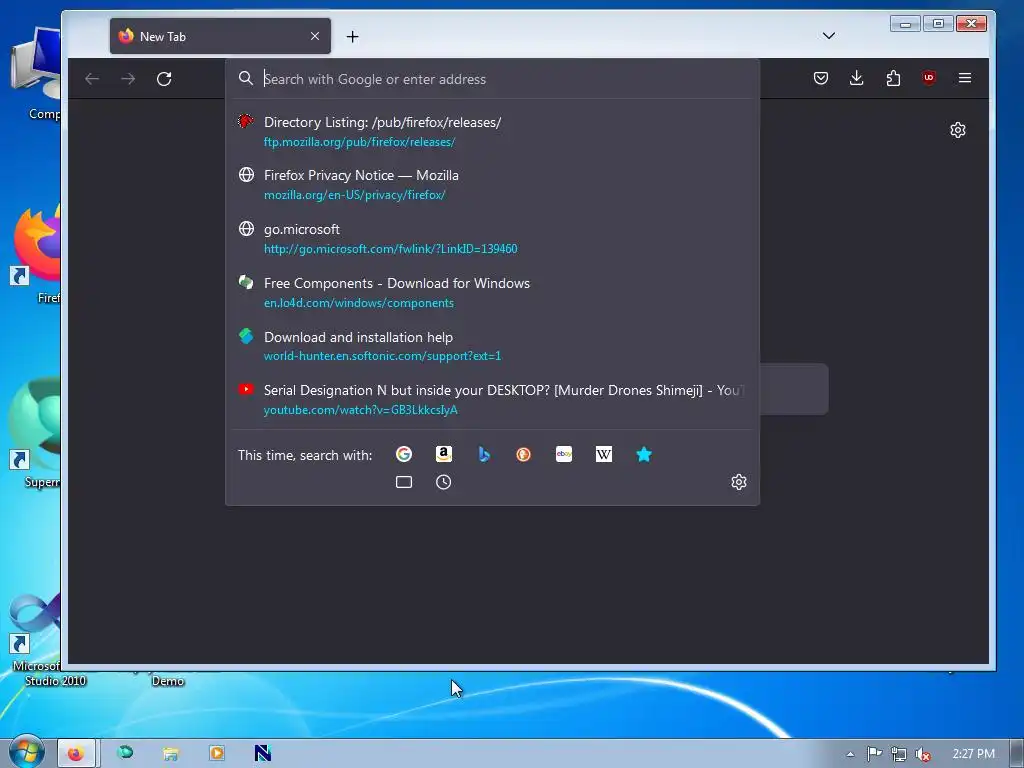Search this time with Wikipedia icon
The image size is (1024, 768).
(x=603, y=454)
